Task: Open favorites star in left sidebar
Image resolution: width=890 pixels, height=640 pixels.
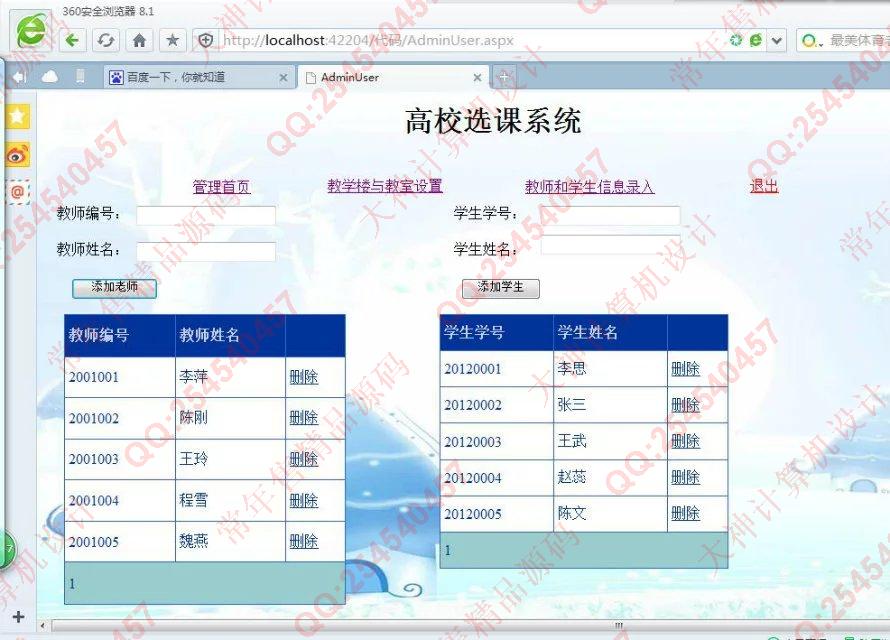Action: click(x=17, y=116)
